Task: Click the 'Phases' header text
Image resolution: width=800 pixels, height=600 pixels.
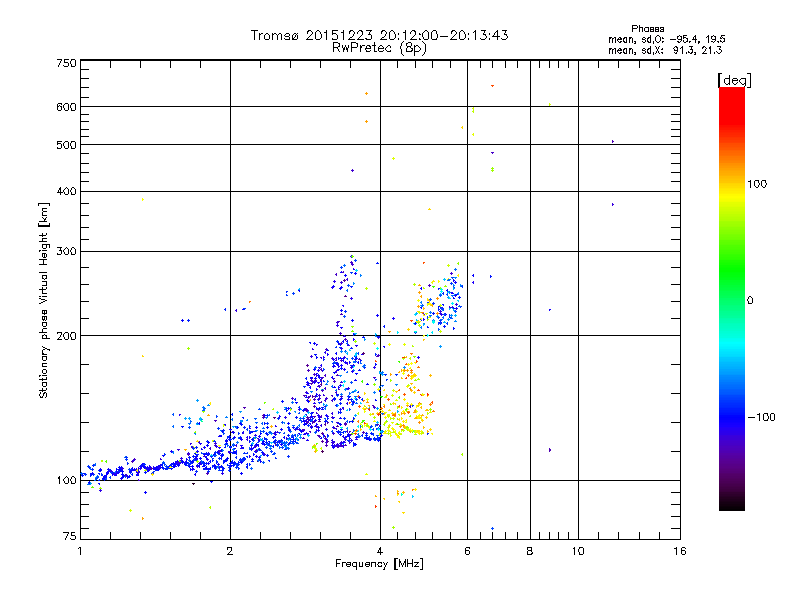Action: coord(647,29)
